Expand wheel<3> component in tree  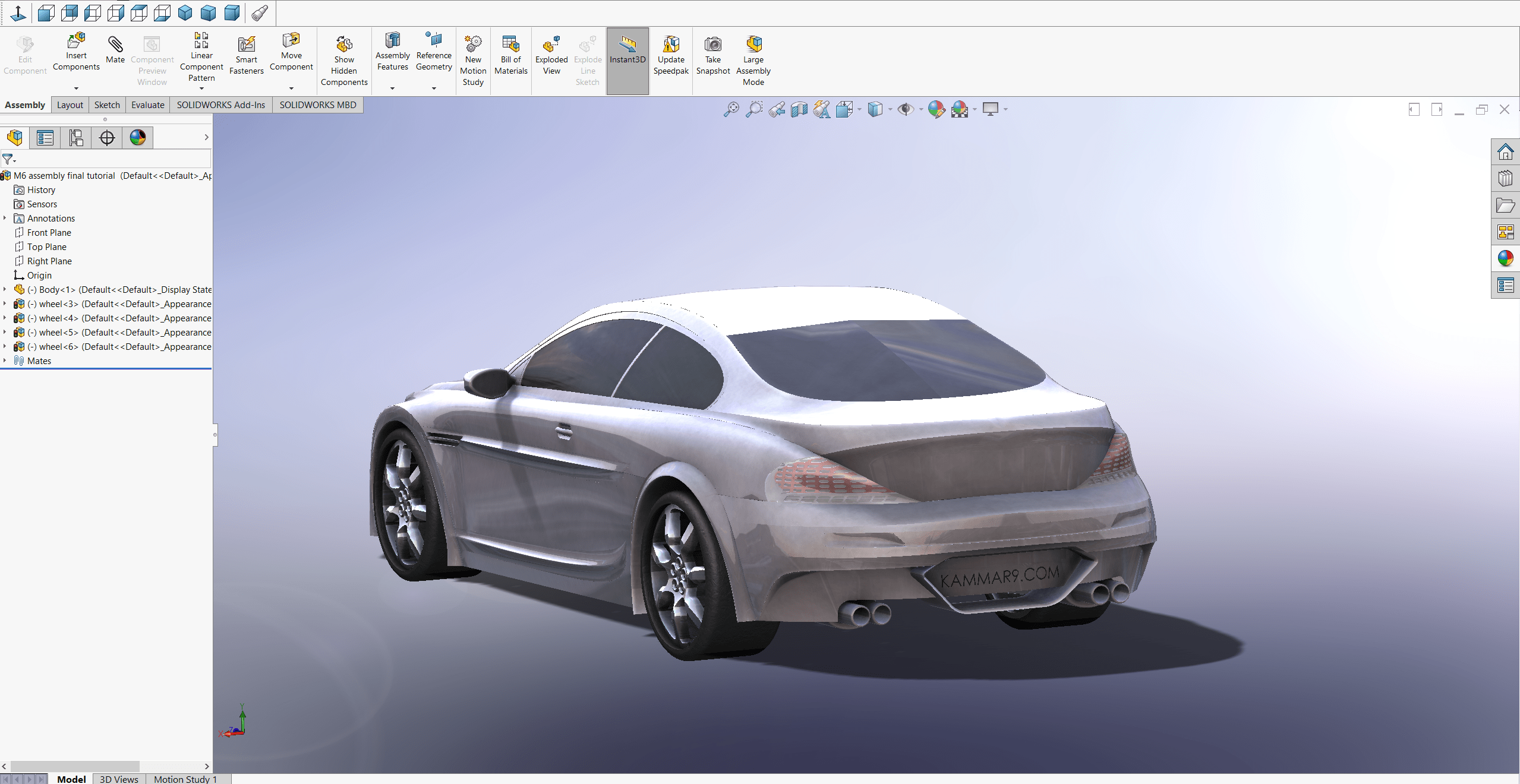coord(5,304)
